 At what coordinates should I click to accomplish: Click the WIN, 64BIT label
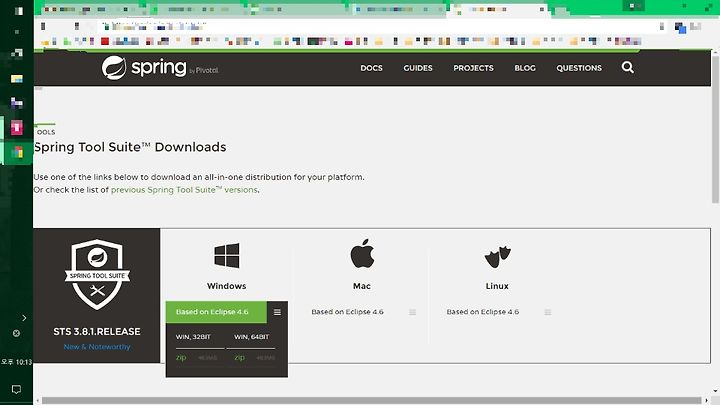[x=252, y=337]
